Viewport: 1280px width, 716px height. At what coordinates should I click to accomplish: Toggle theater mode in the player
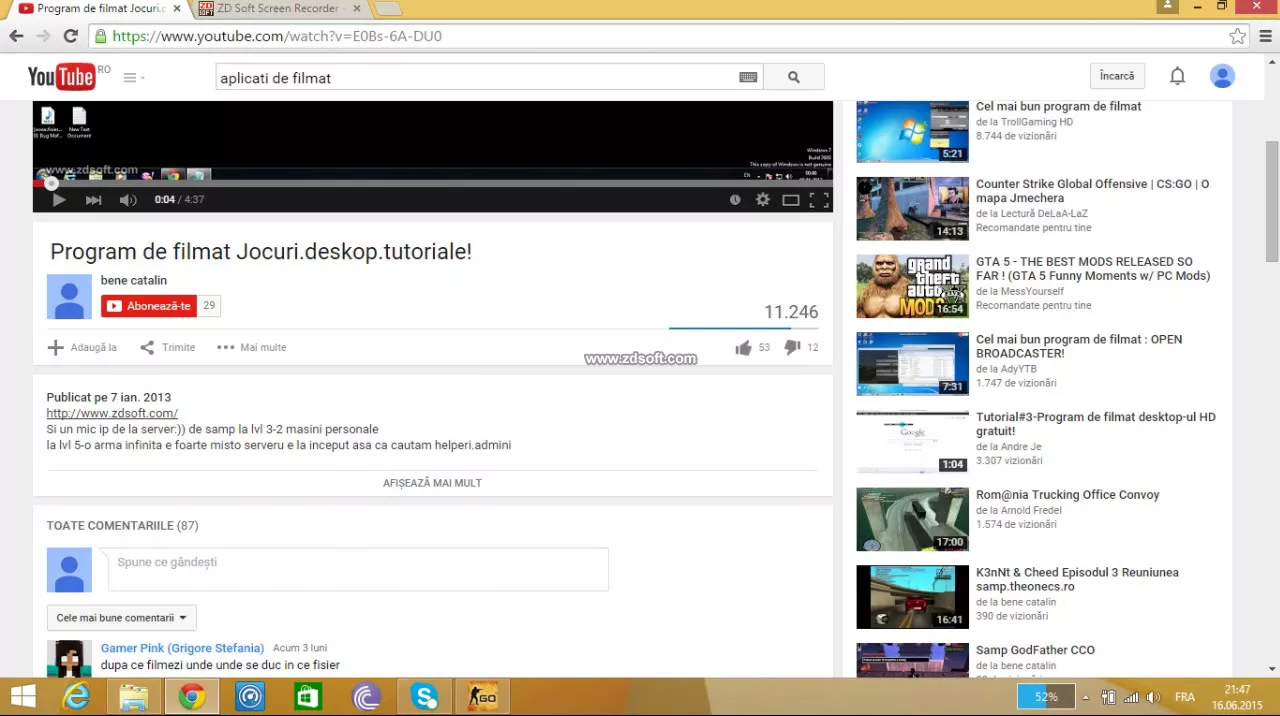point(791,200)
